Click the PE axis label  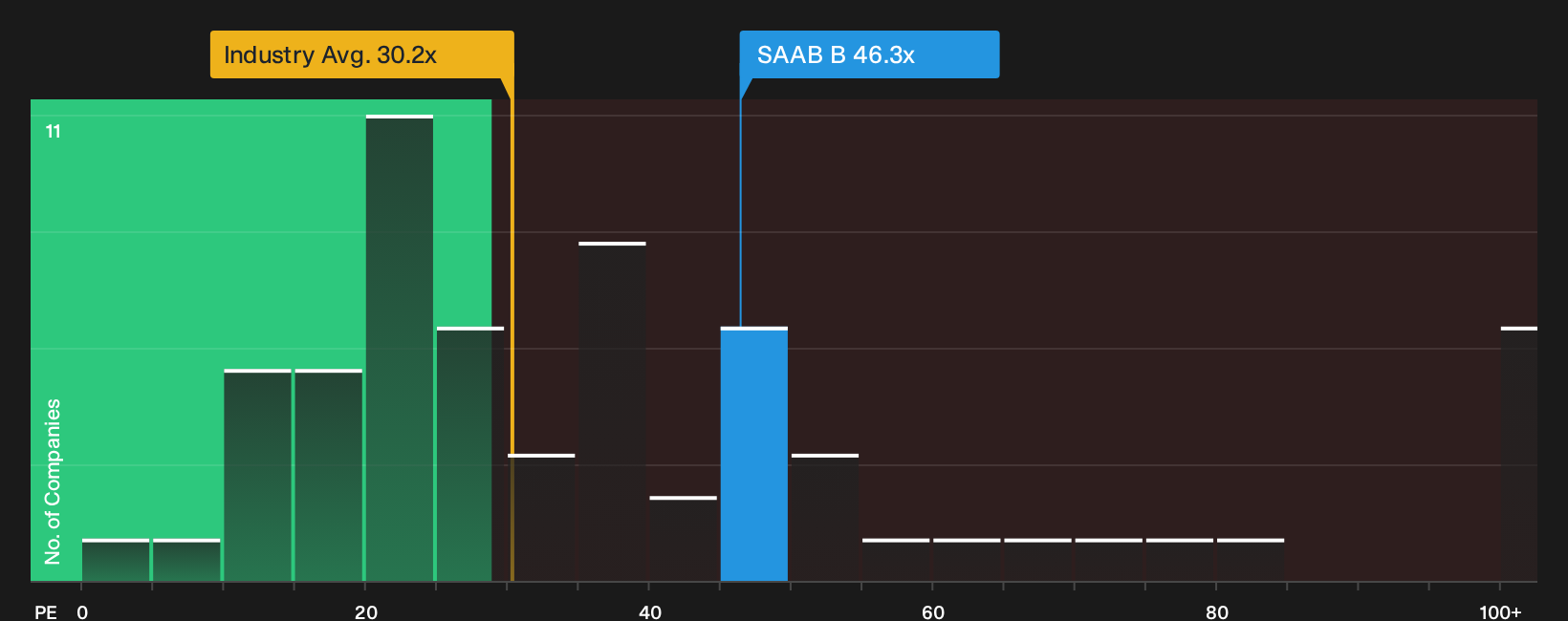(46, 612)
